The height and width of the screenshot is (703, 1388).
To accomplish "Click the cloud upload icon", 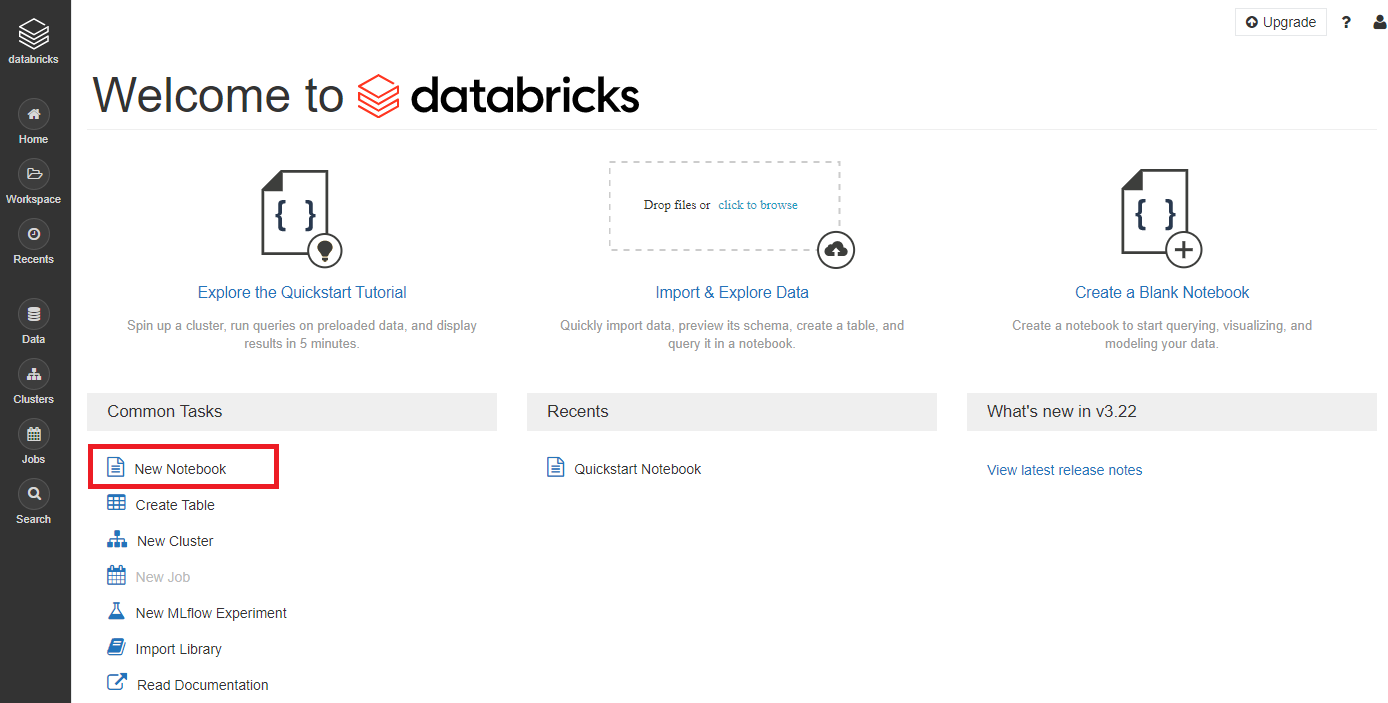I will pos(836,250).
